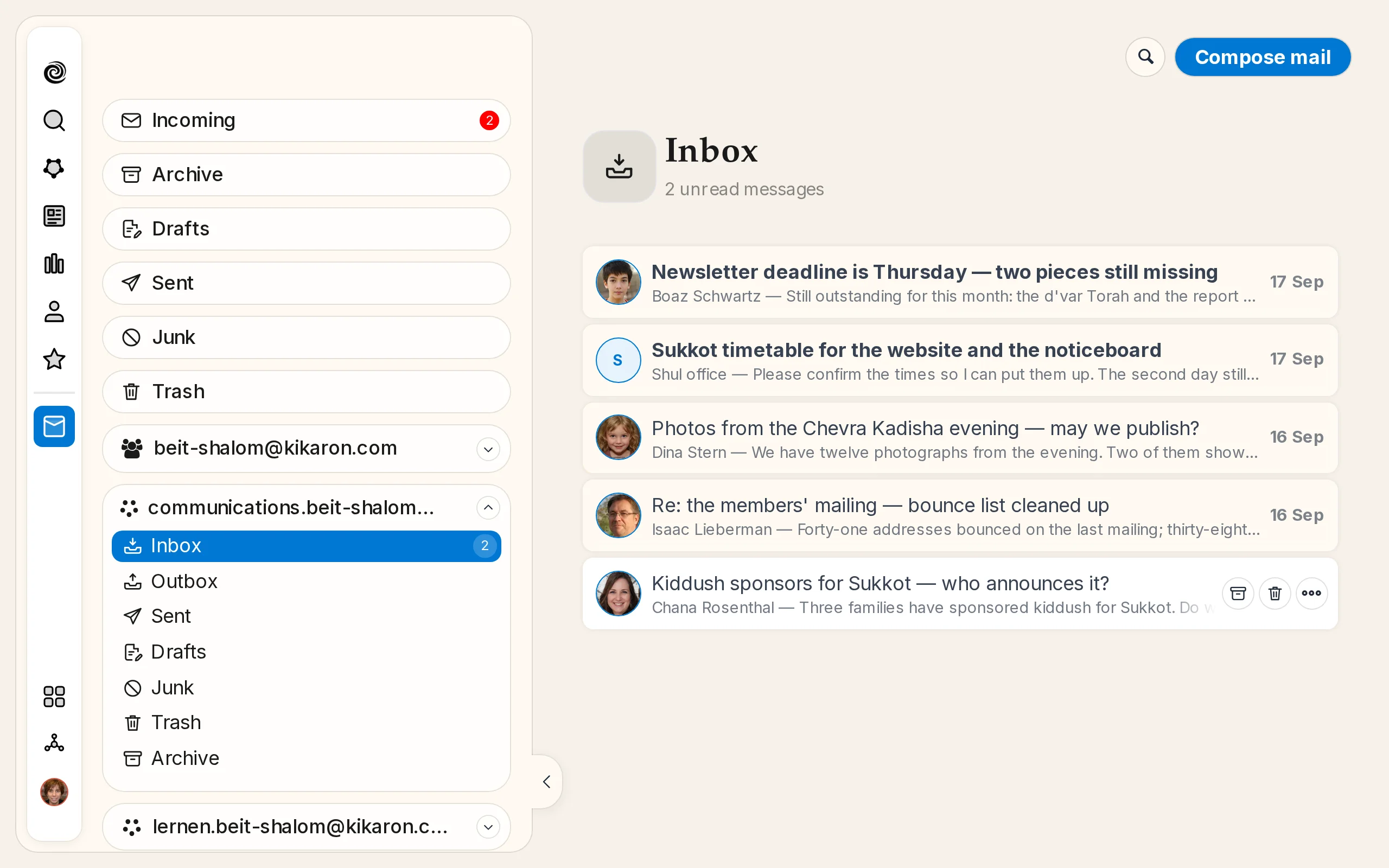Click Boaz Schwartz's avatar
Image resolution: width=1389 pixels, height=868 pixels.
(618, 282)
